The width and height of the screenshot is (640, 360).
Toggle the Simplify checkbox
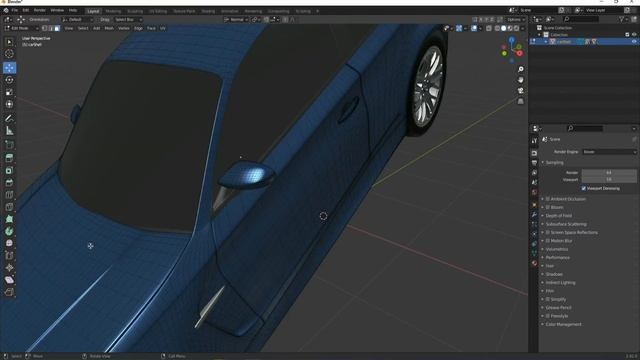pos(548,299)
